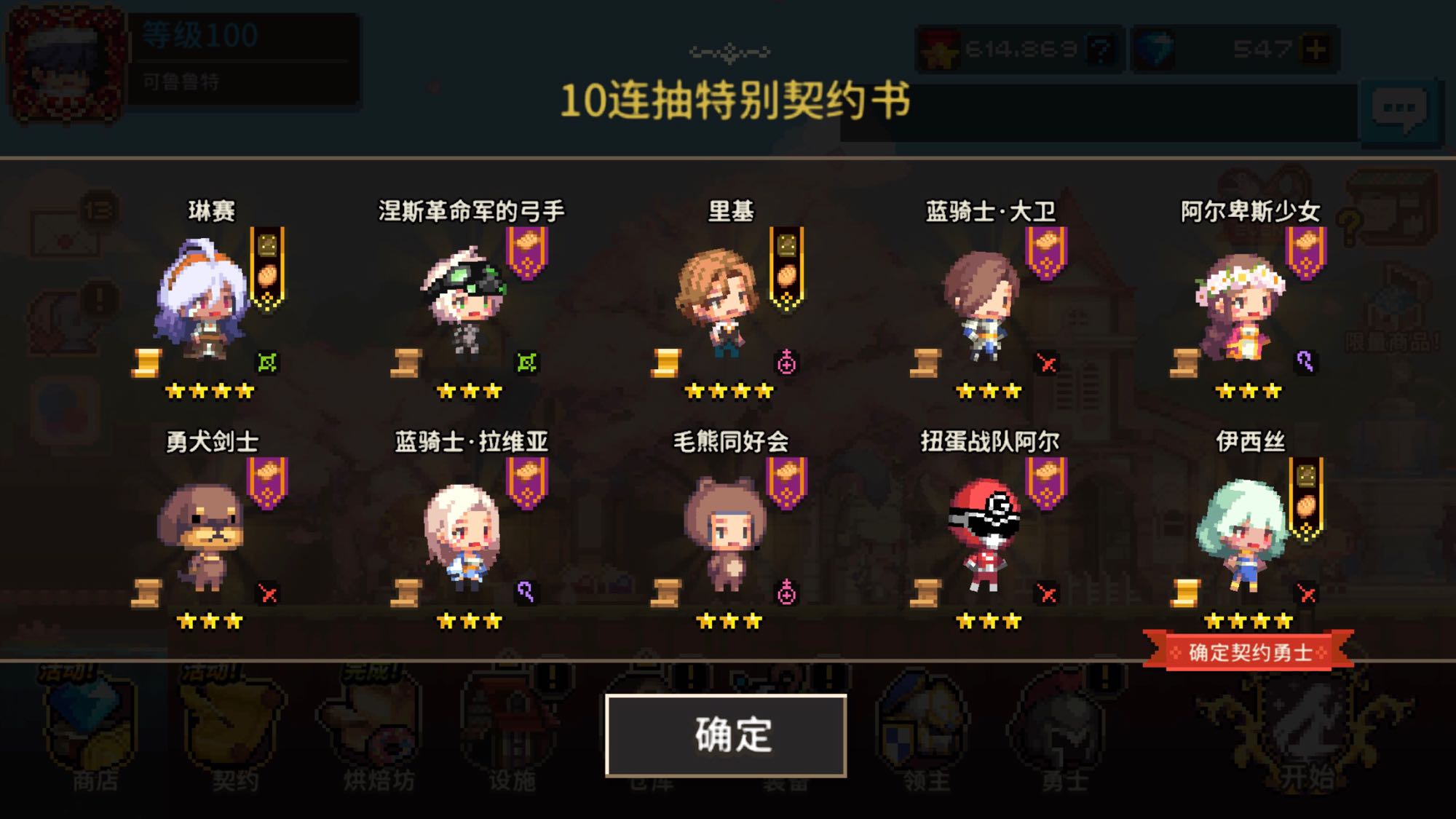The image size is (1456, 819).
Task: Click the green archer class icon under 琳赛
Action: [x=267, y=362]
